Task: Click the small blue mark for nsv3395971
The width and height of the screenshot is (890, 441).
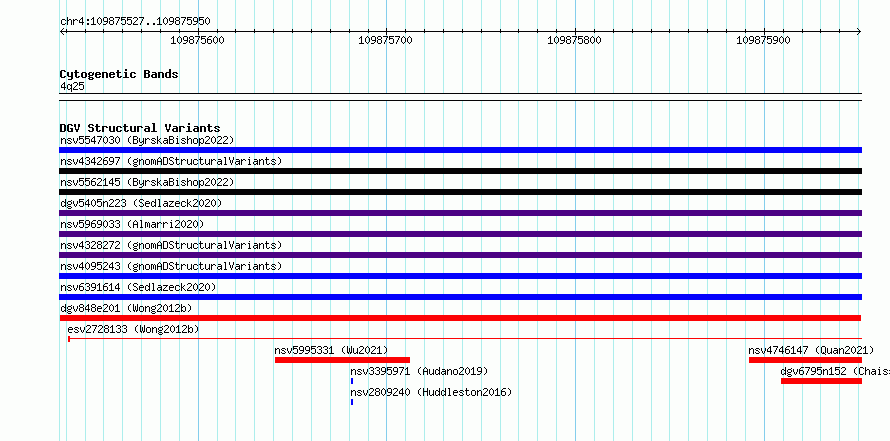Action: point(352,381)
